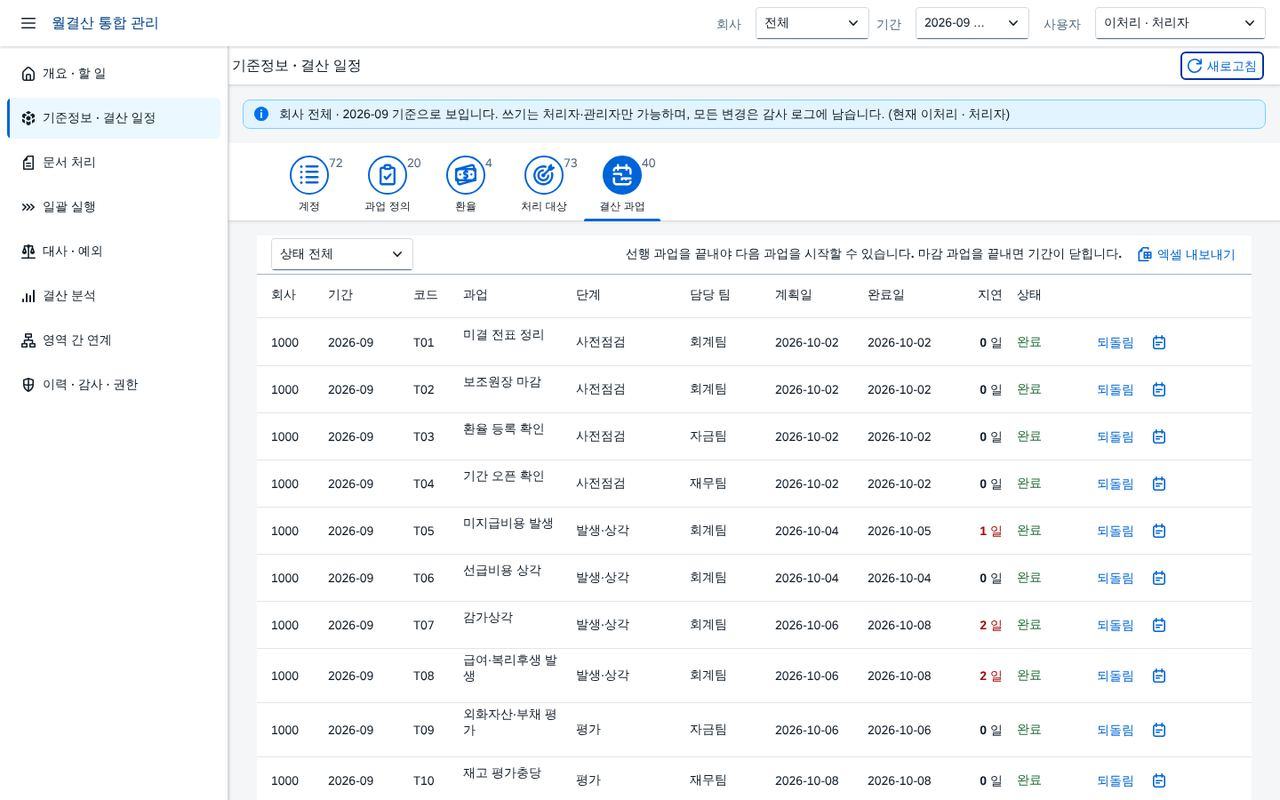The width and height of the screenshot is (1280, 800).
Task: Open the 문서 처리 menu item
Action: 114,163
